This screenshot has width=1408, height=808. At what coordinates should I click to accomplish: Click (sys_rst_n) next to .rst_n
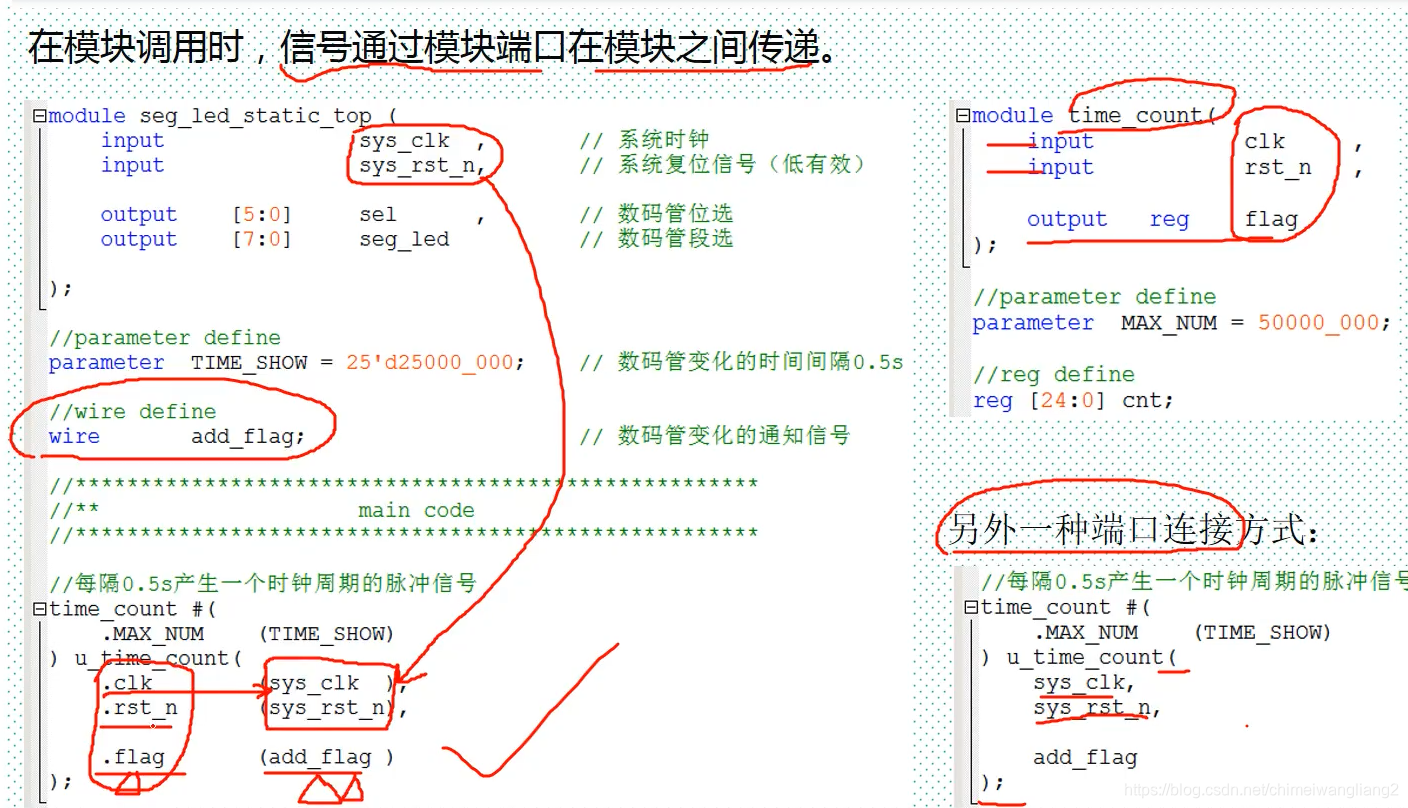tap(326, 708)
